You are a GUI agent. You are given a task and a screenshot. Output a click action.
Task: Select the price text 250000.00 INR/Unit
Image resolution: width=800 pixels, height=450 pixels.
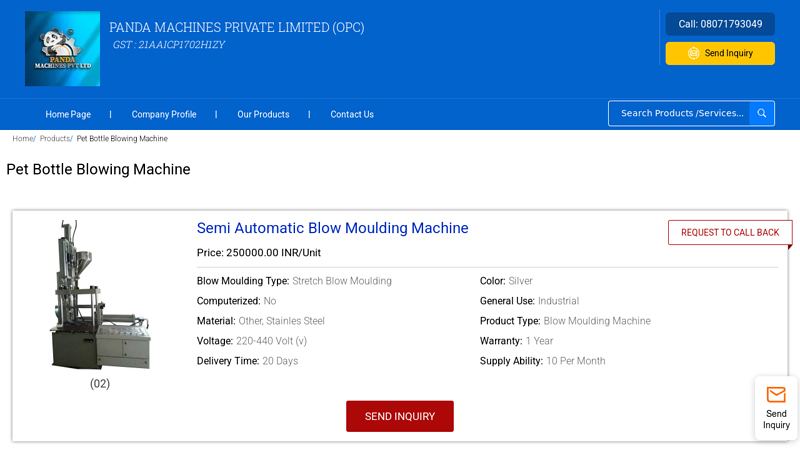click(273, 253)
